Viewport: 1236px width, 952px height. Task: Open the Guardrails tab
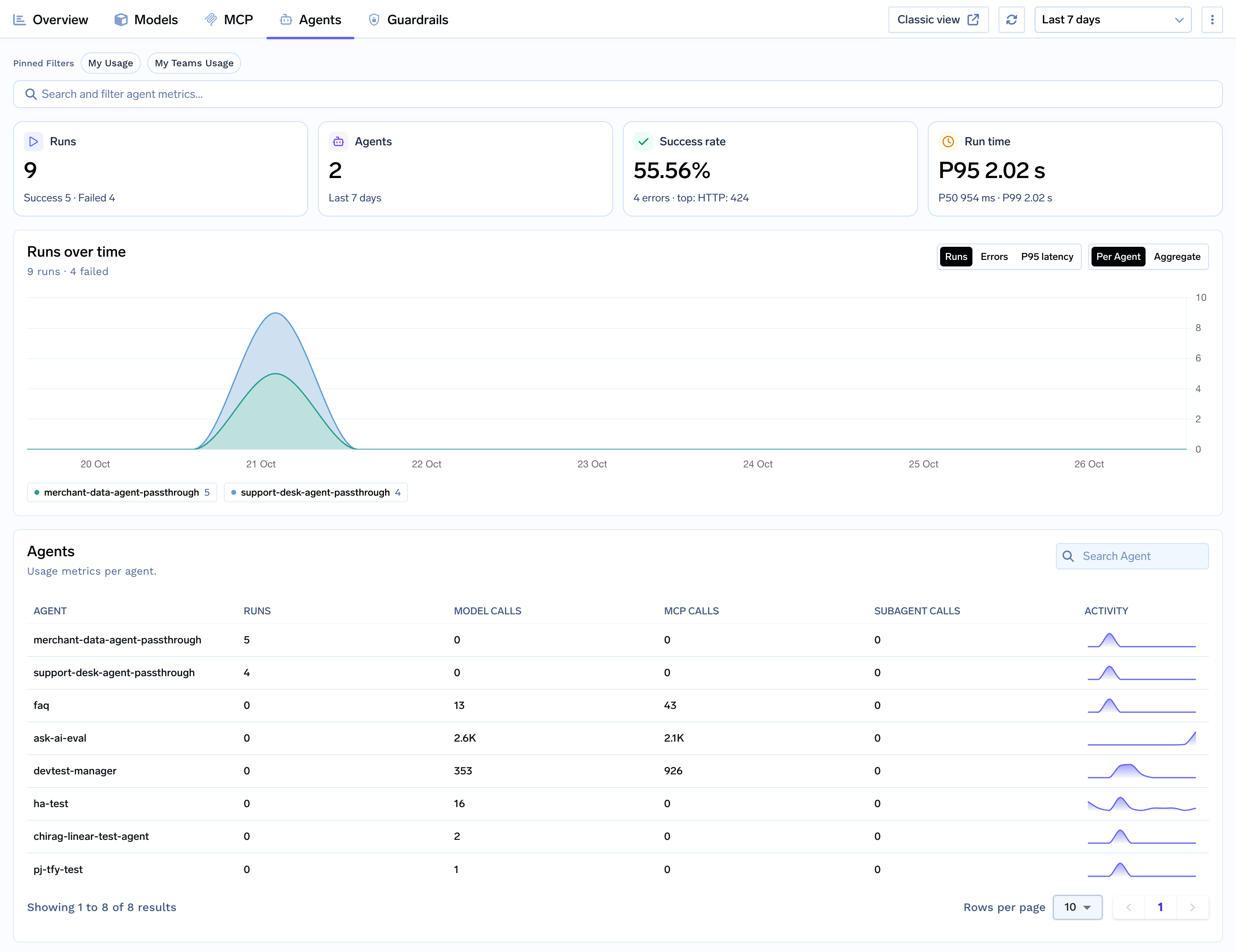click(408, 20)
